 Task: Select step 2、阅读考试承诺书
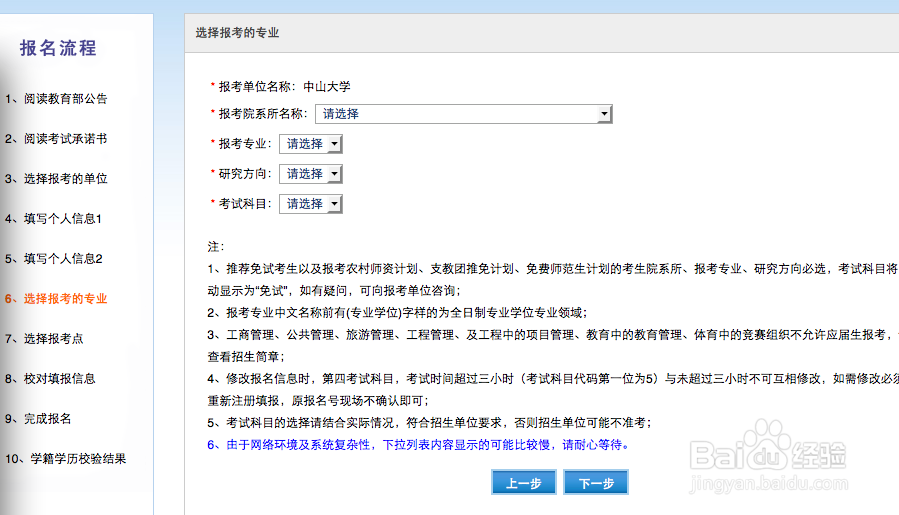pyautogui.click(x=56, y=139)
